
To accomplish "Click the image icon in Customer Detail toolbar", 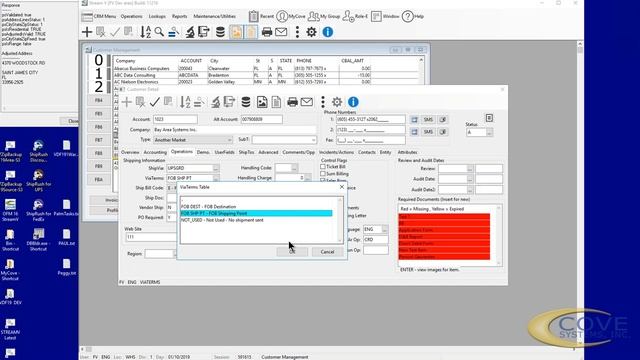I will coord(262,102).
